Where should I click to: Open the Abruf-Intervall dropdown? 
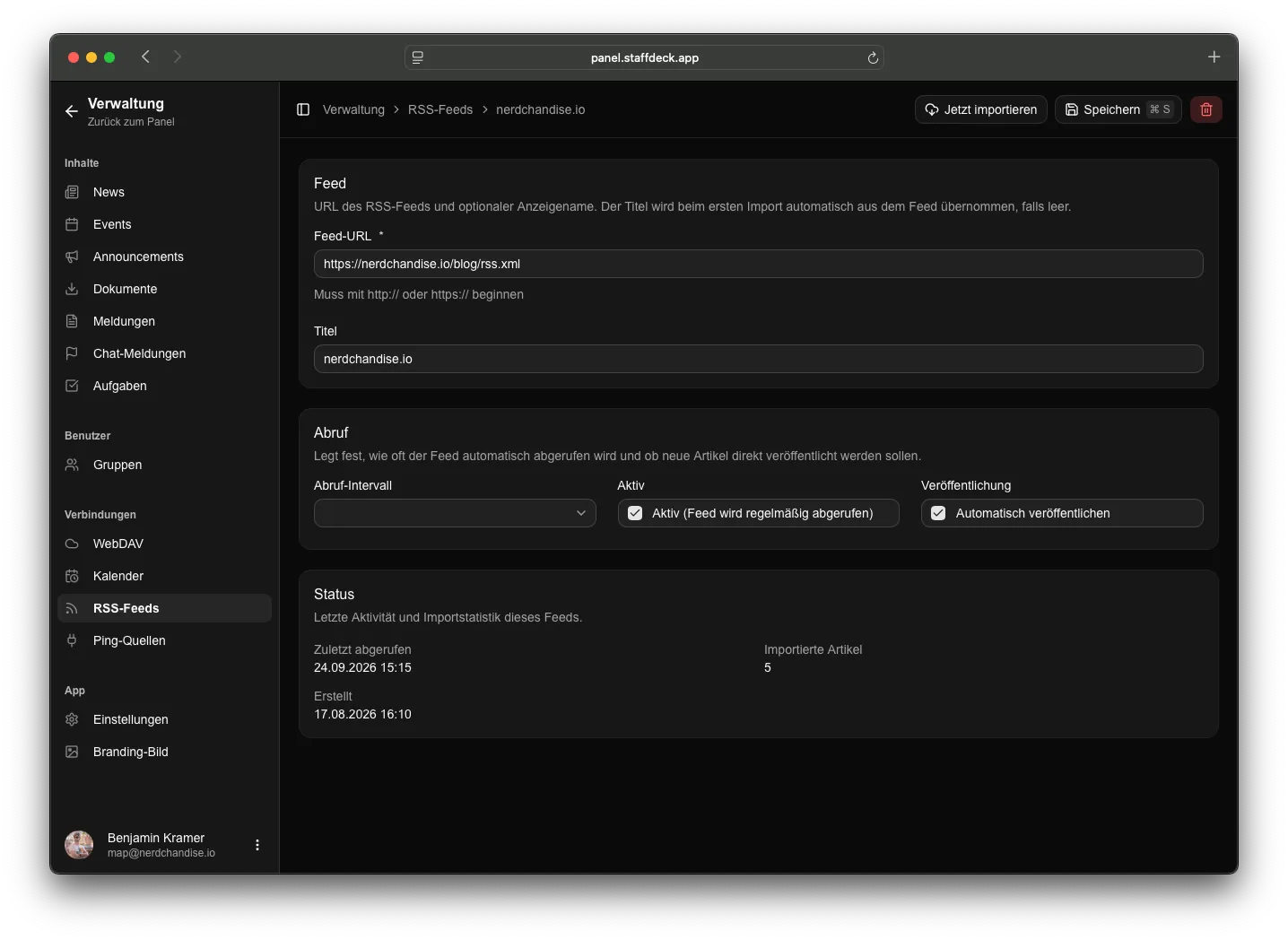455,513
